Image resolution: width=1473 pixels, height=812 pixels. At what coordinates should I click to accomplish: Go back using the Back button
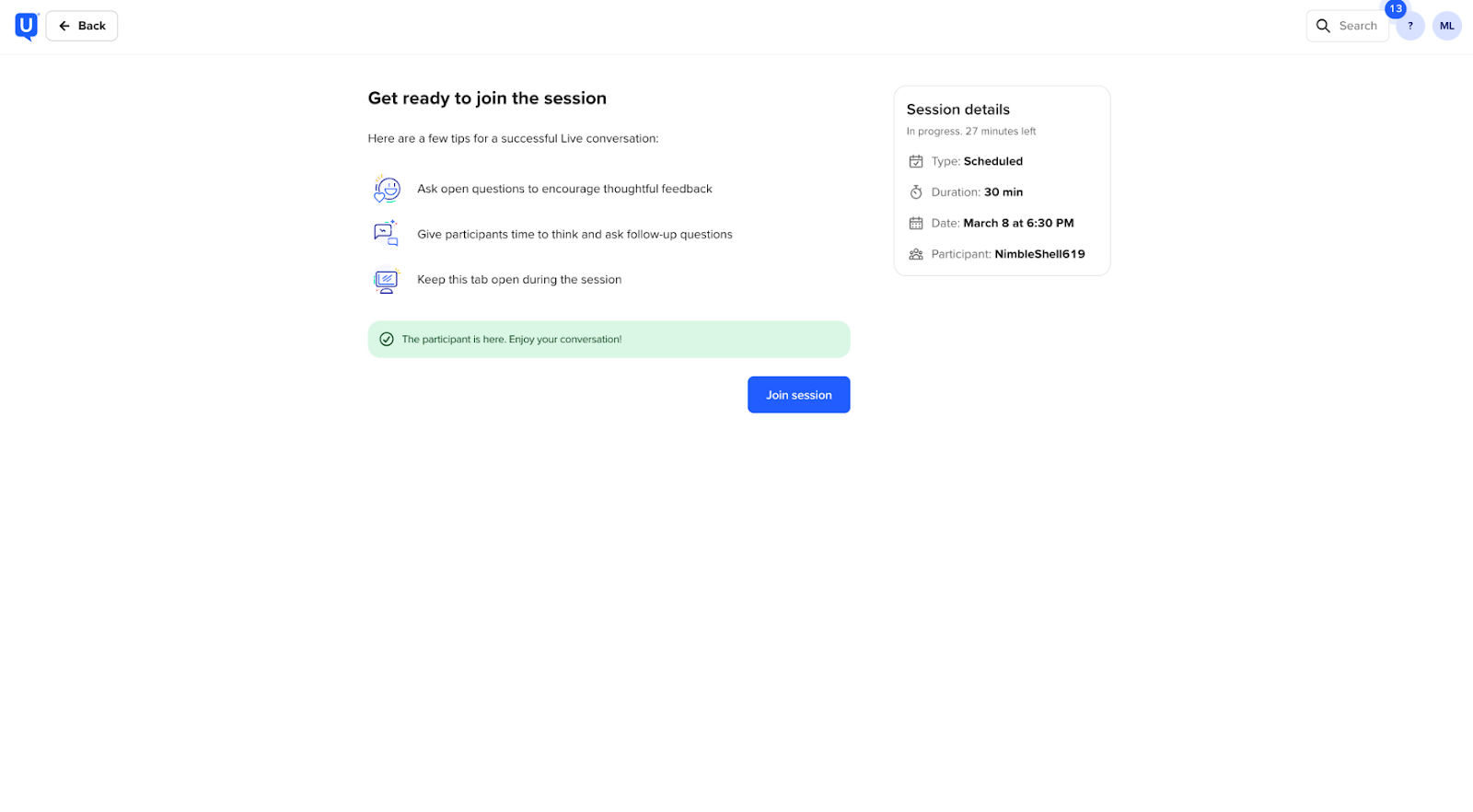82,26
